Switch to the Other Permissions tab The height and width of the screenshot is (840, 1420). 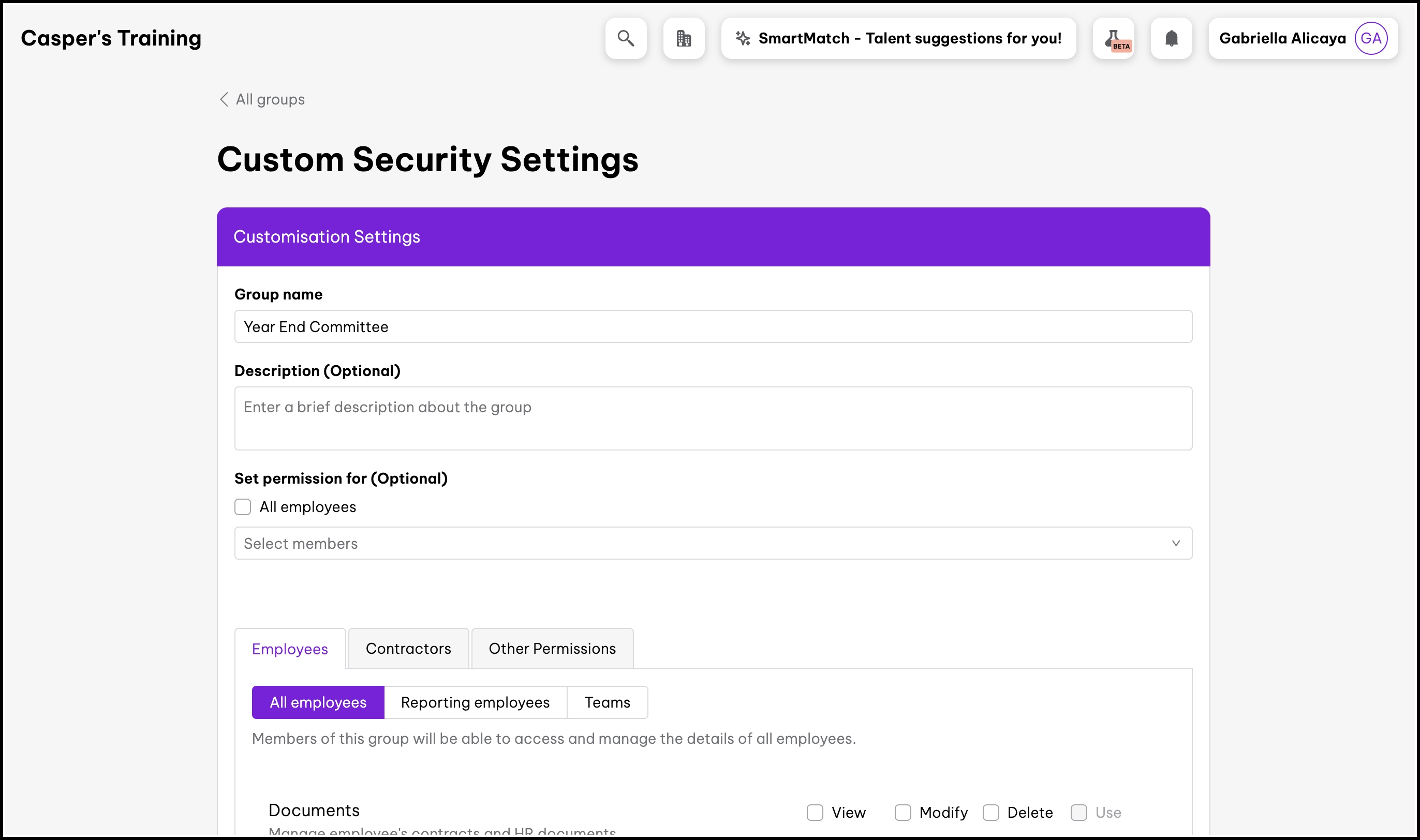click(x=552, y=649)
